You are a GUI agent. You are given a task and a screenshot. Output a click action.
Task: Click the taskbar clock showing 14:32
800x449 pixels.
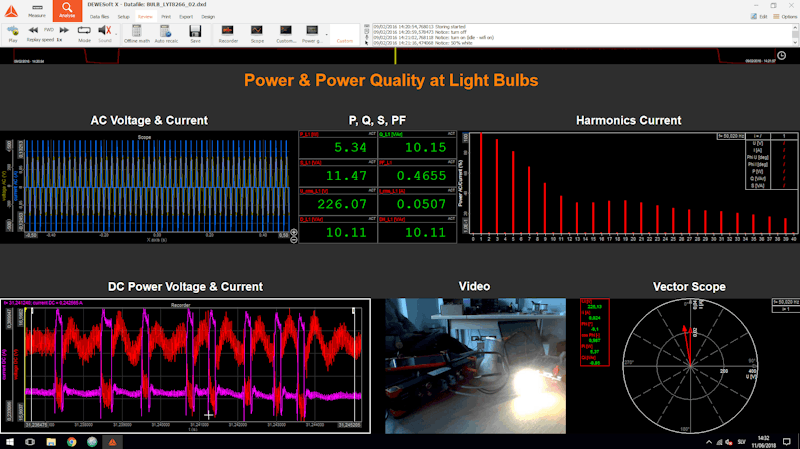coord(763,442)
